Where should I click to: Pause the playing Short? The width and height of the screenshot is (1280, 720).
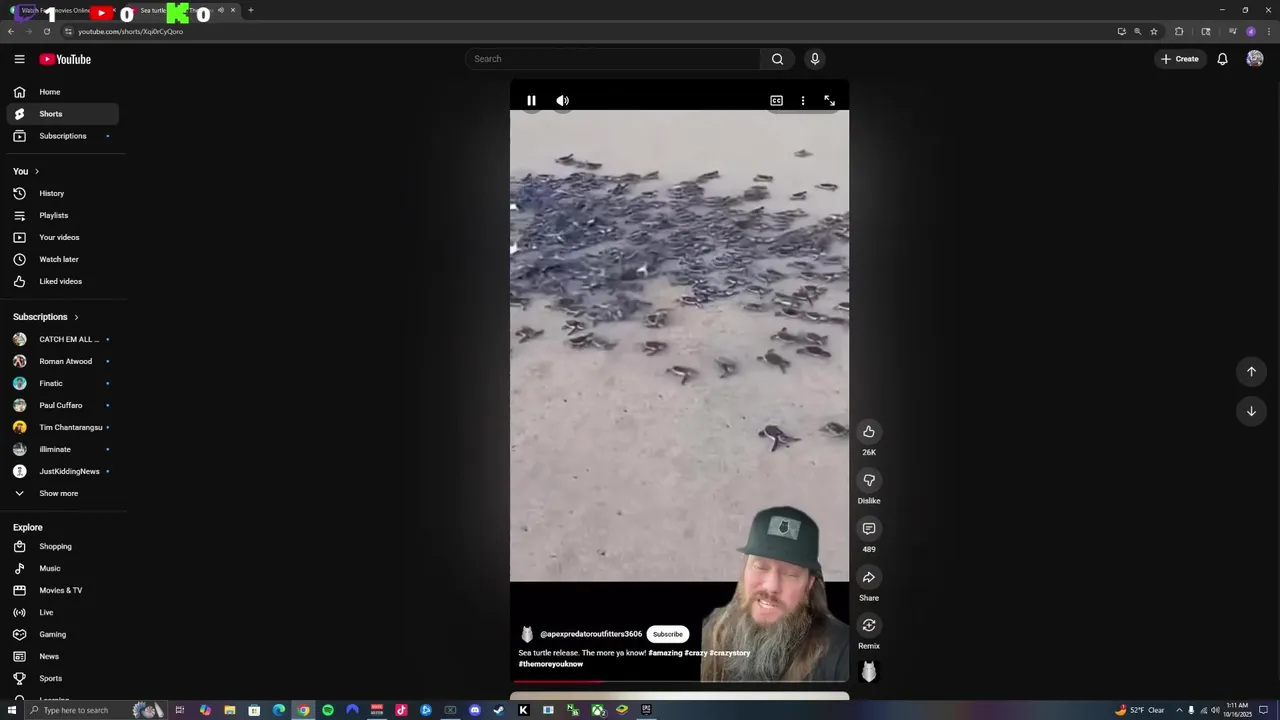pyautogui.click(x=531, y=100)
